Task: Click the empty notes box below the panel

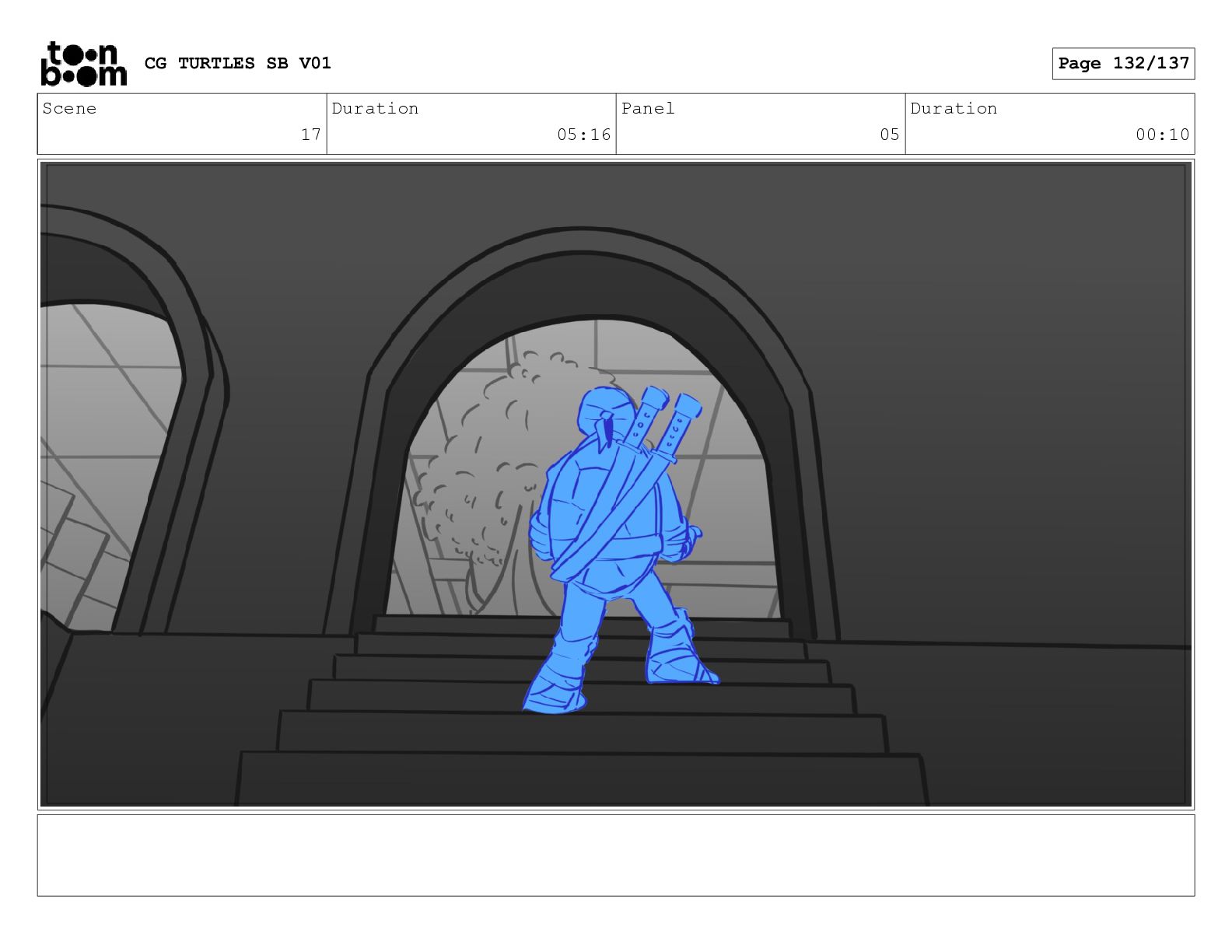Action: click(616, 856)
